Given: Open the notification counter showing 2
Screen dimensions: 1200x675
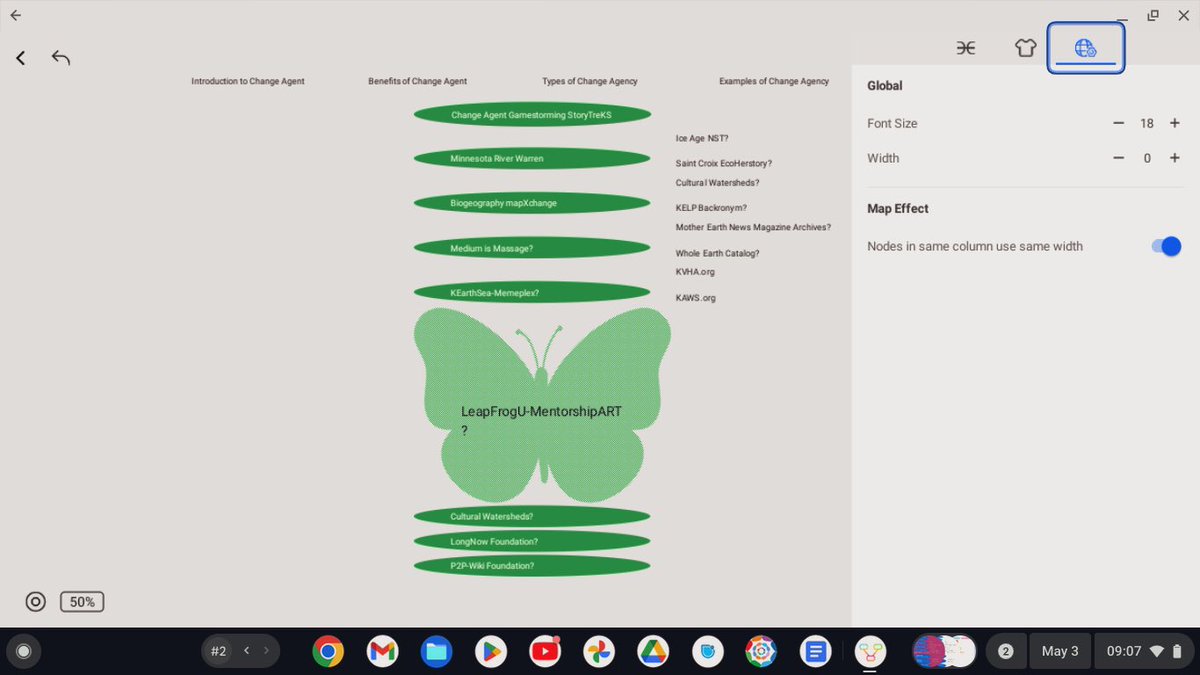Looking at the screenshot, I should click(x=1006, y=650).
